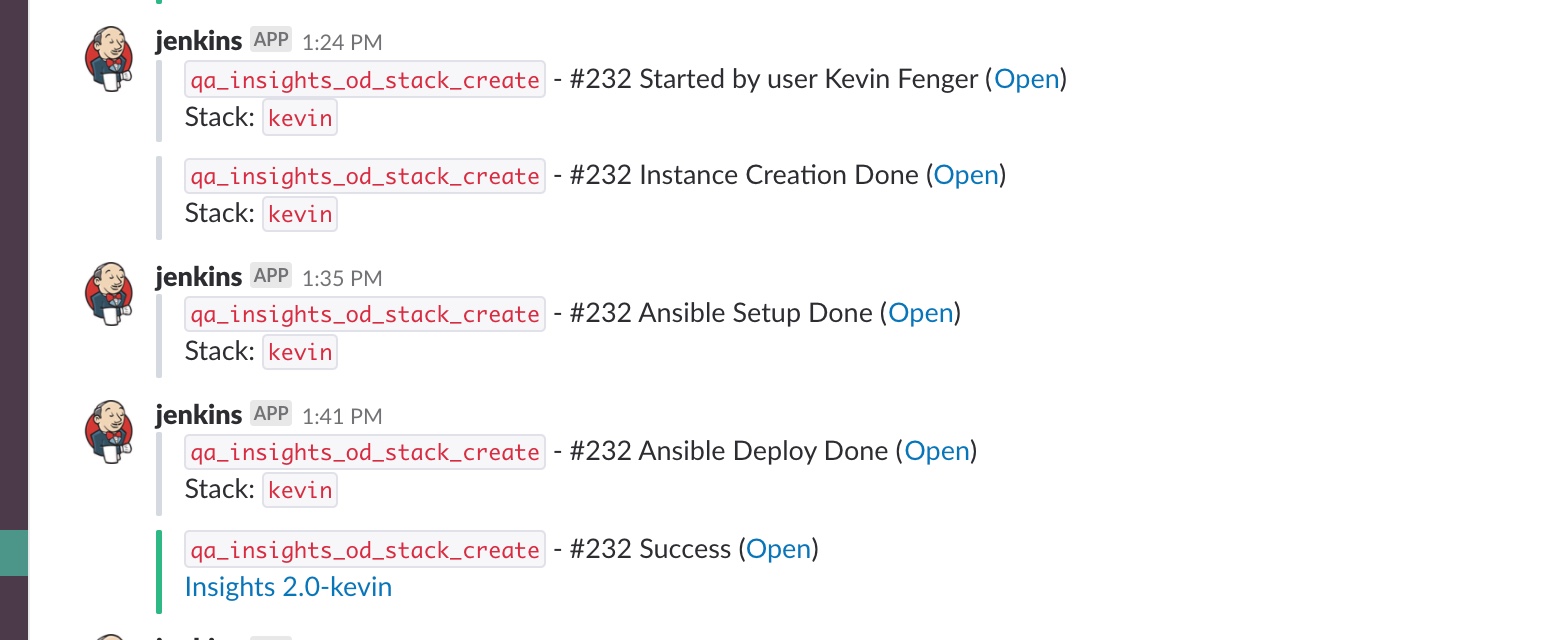Click qa_insights_od_stack_create tag in Success message

tap(365, 550)
